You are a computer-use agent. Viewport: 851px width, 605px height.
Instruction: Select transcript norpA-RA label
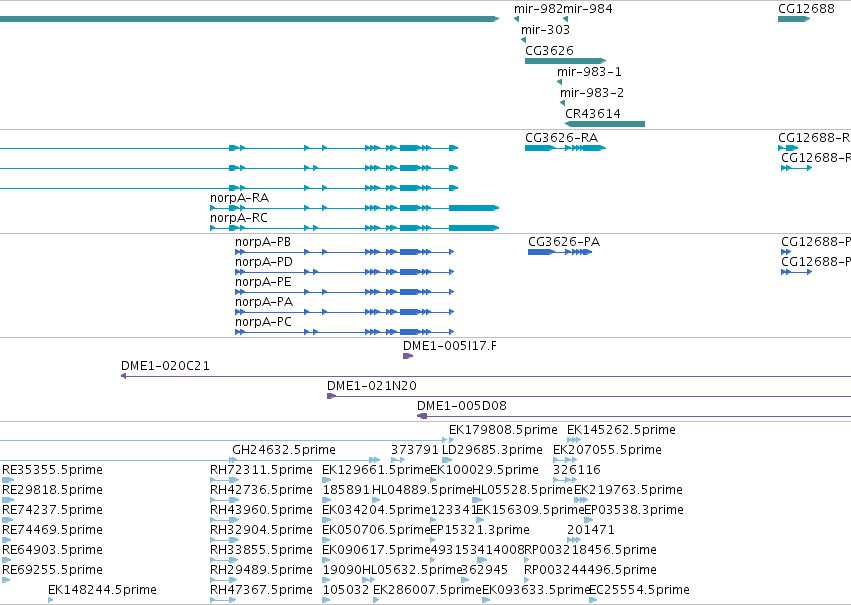point(239,198)
